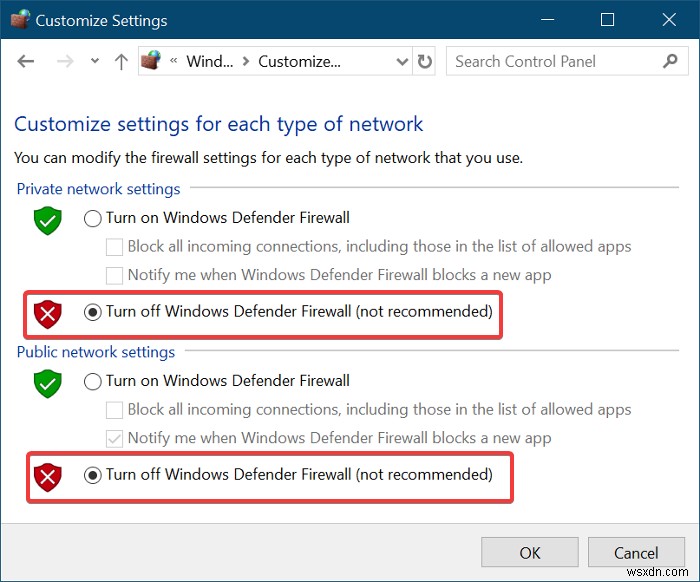The width and height of the screenshot is (700, 582).
Task: Turn off Windows Defender Firewall for private network
Action: (93, 312)
